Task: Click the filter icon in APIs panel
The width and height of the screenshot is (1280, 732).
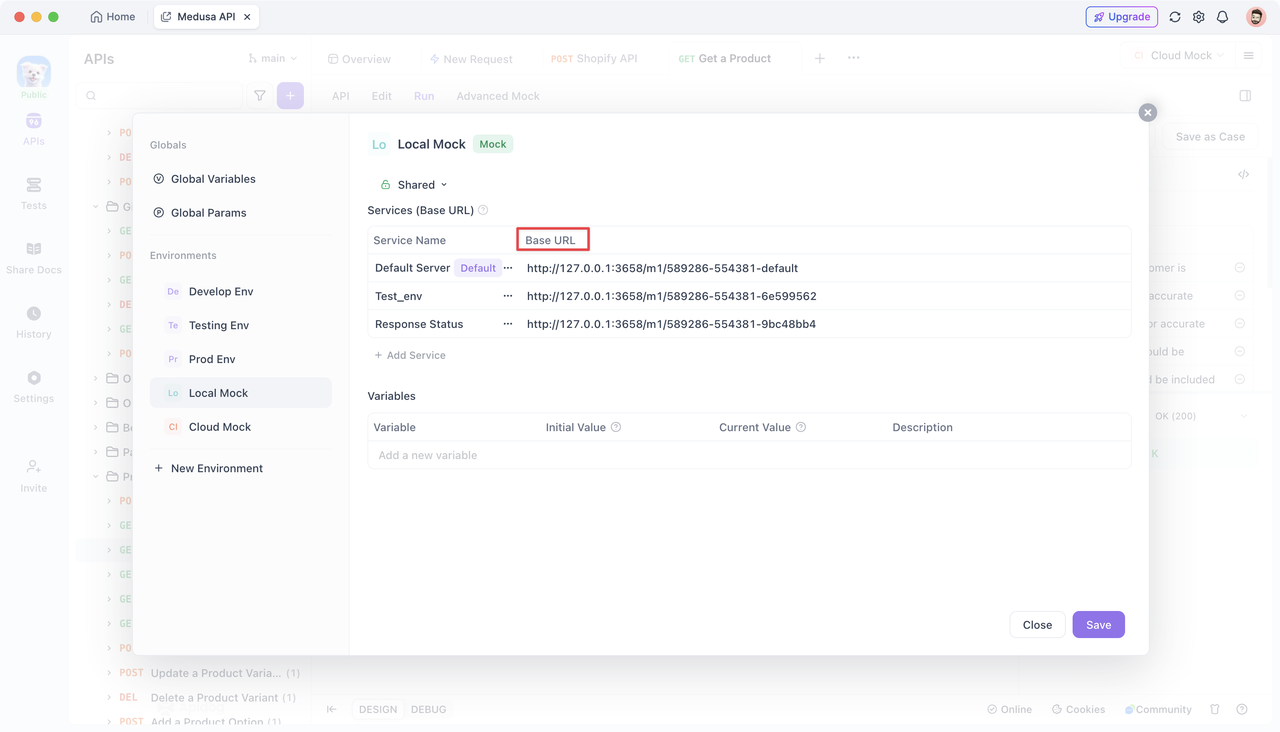Action: pos(260,96)
